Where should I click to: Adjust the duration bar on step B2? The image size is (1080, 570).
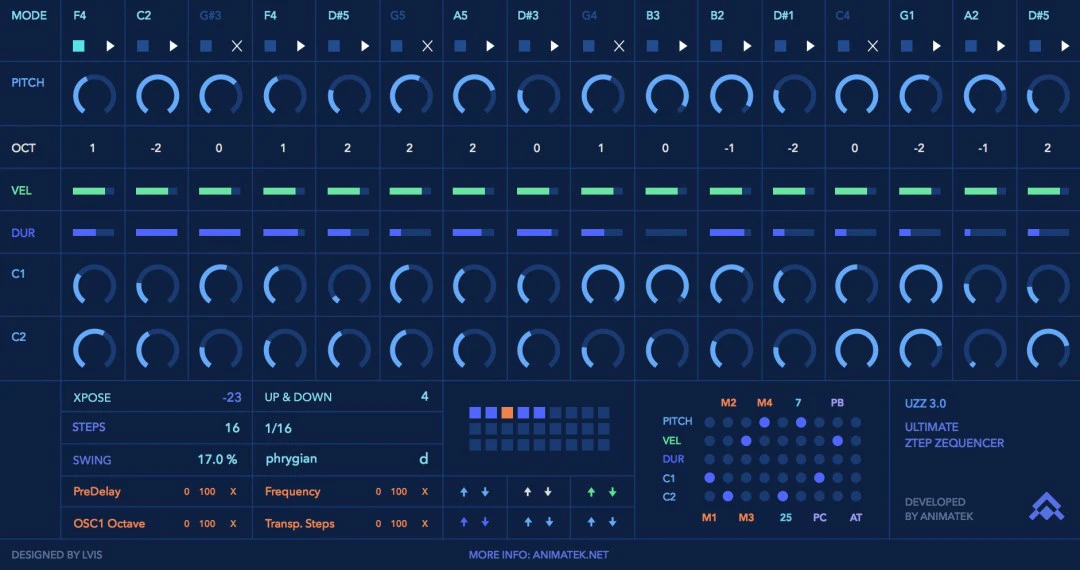731,233
